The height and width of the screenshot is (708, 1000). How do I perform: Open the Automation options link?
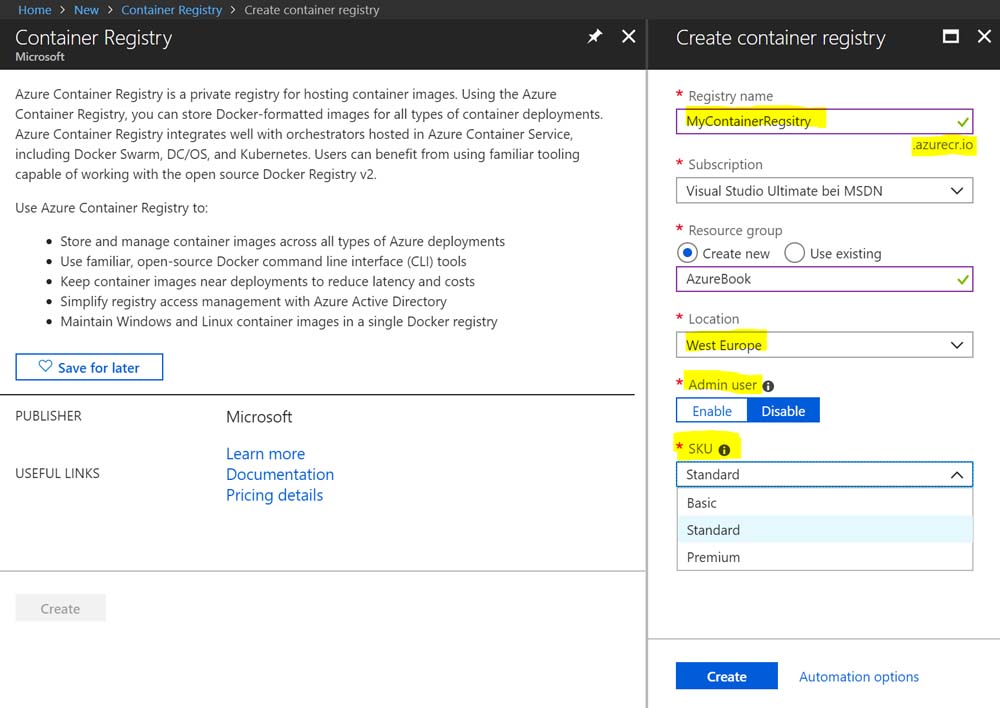(x=858, y=677)
